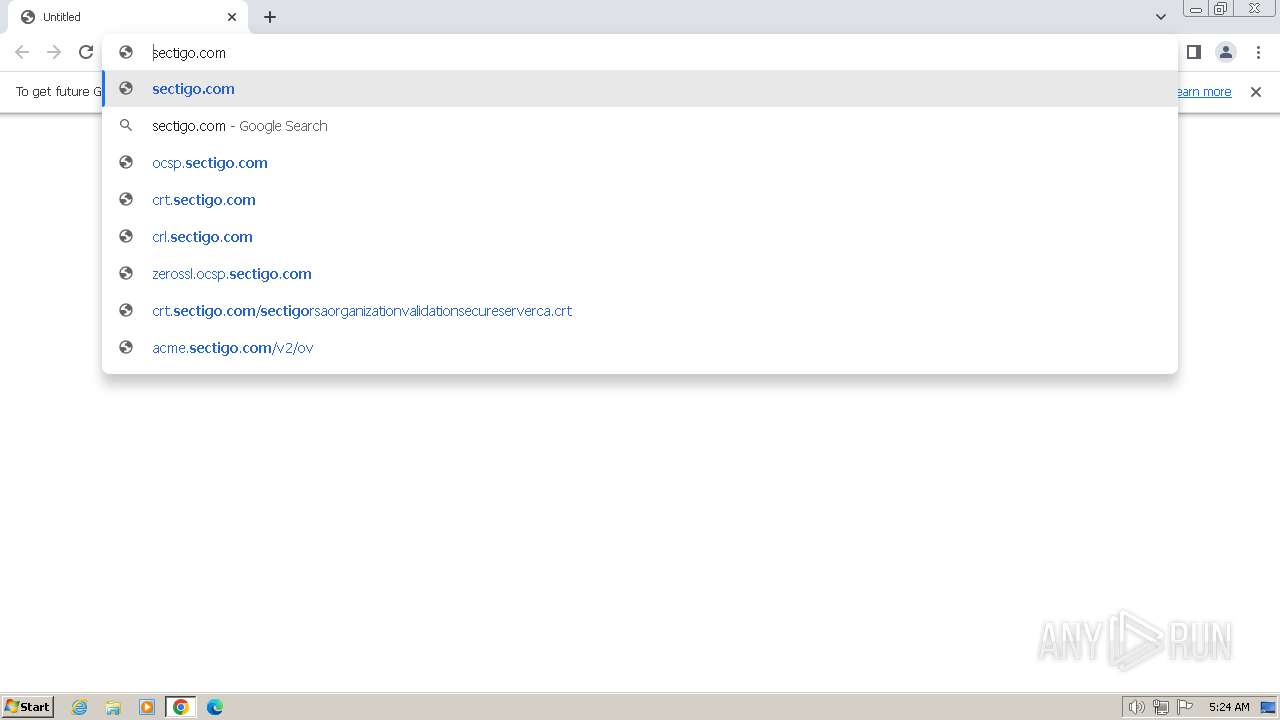This screenshot has width=1280, height=720.
Task: Minimize the Chrome window
Action: click(1196, 9)
